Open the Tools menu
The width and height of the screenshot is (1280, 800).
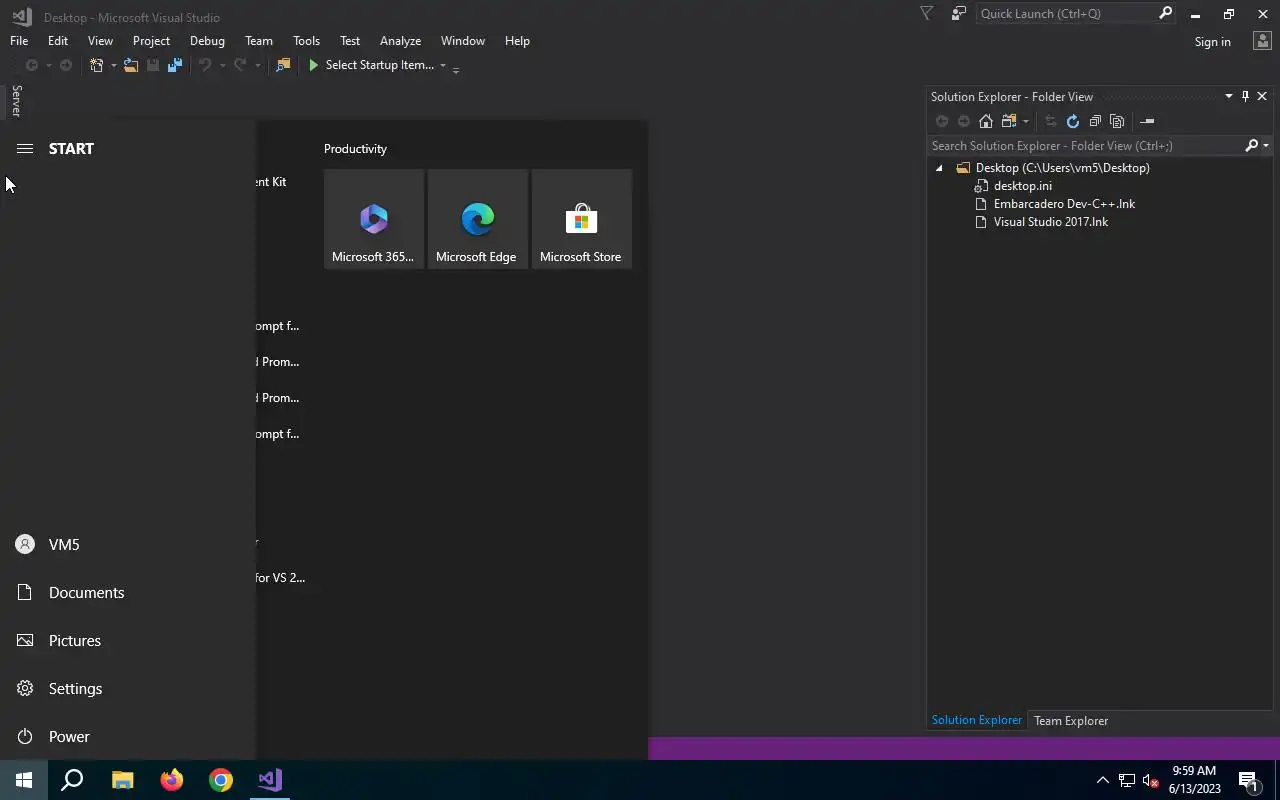pos(306,41)
